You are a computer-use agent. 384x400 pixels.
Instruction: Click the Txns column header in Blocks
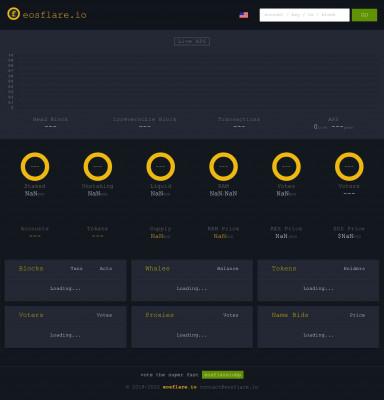click(77, 268)
